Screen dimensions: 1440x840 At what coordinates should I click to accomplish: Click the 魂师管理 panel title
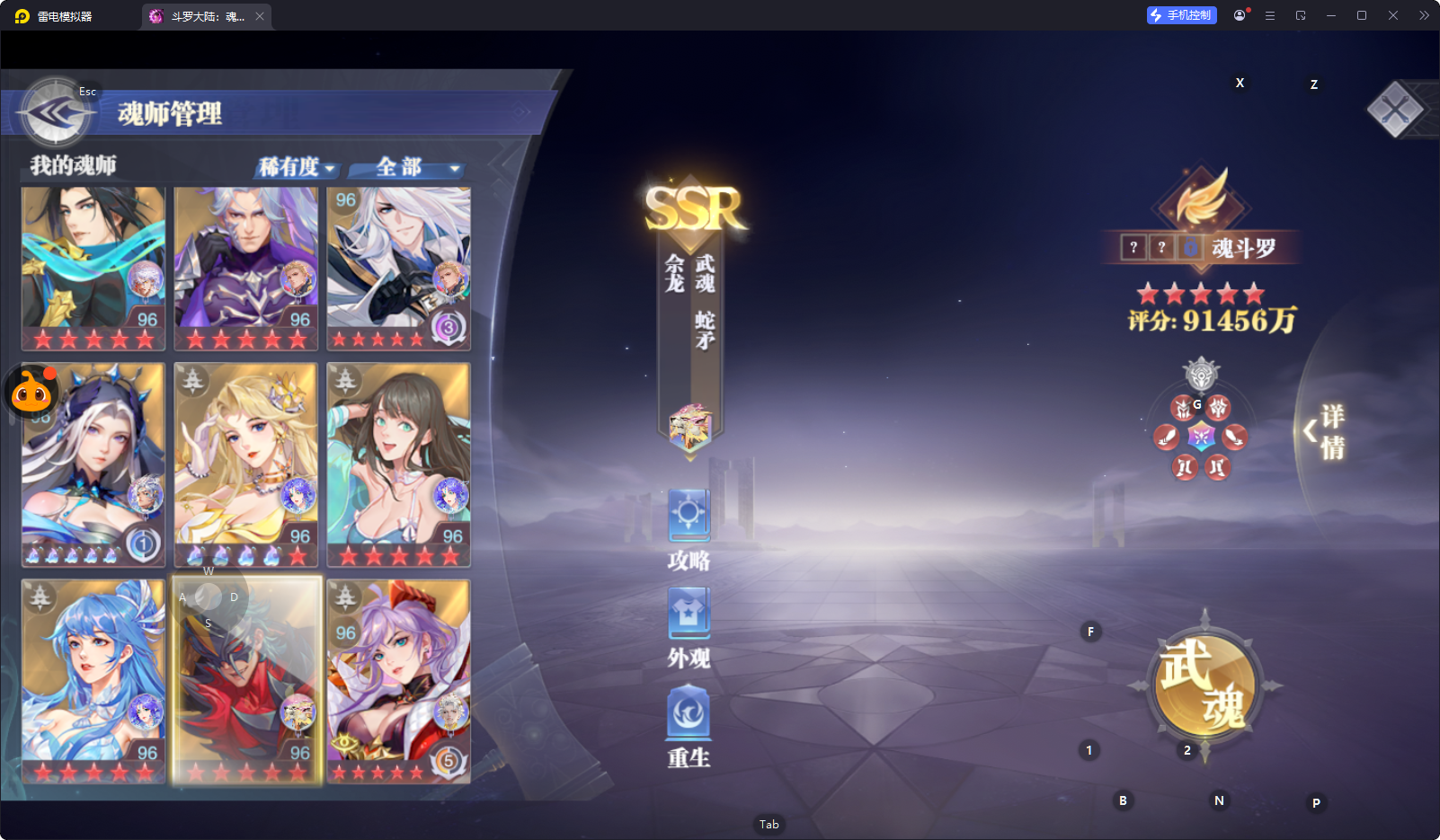170,113
